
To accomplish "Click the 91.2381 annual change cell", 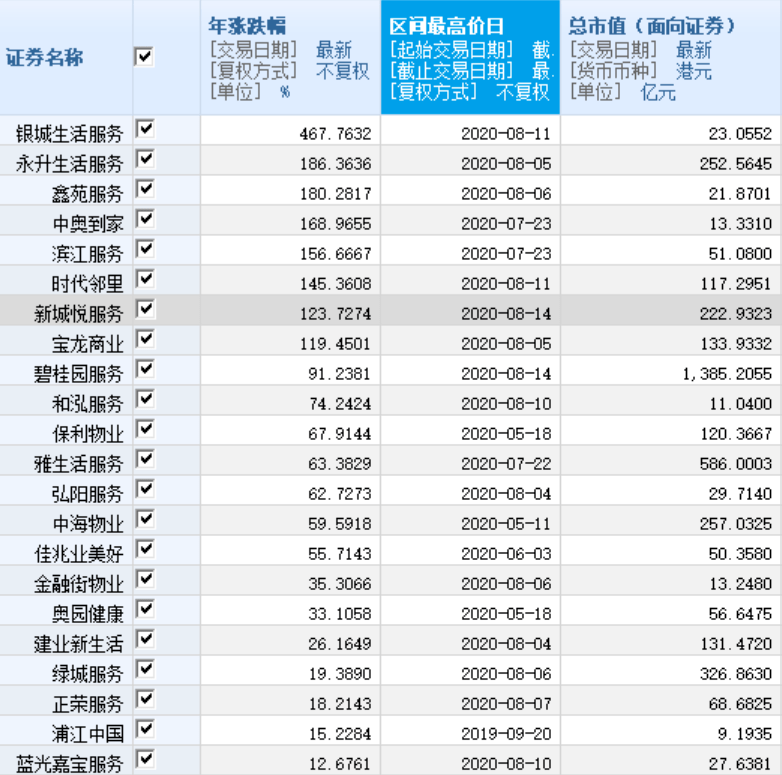I will [291, 371].
